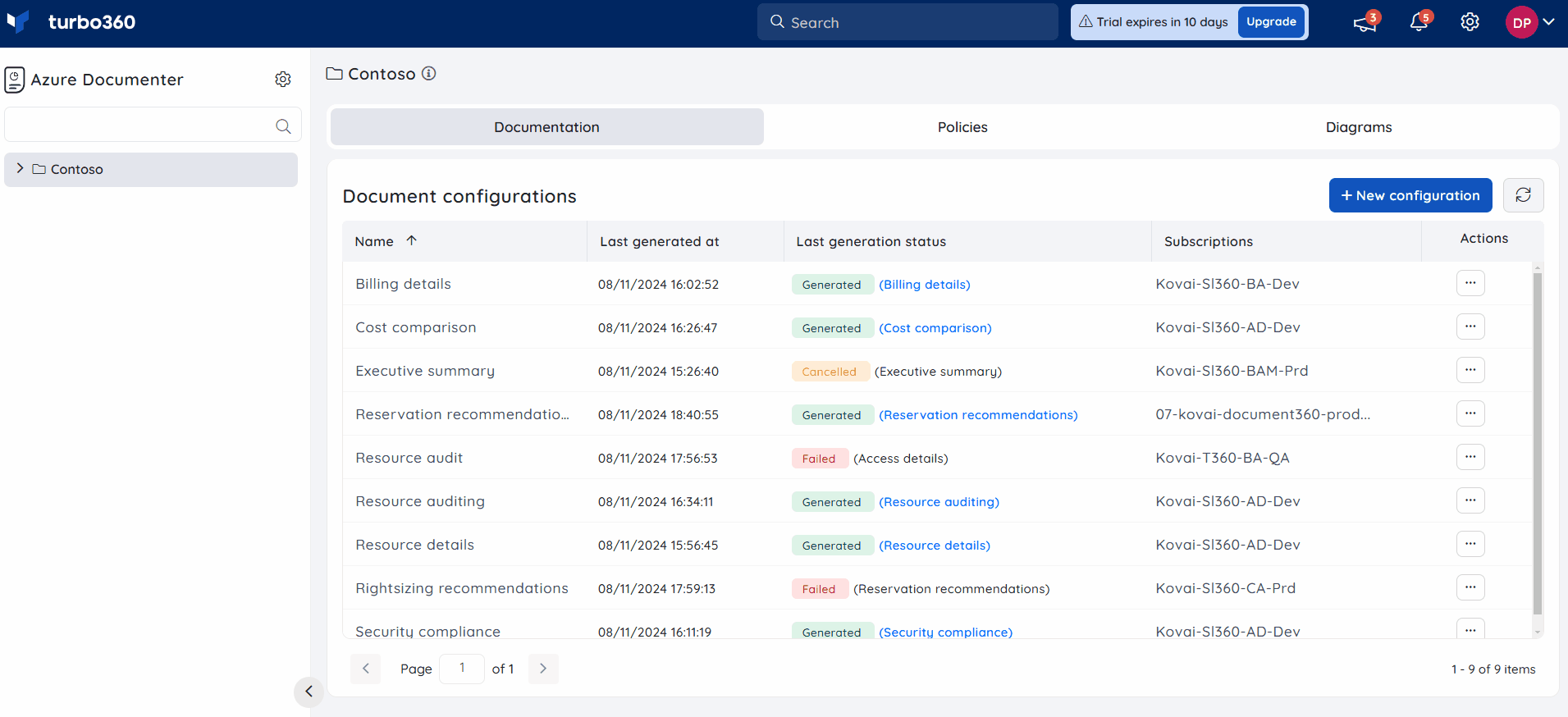Collapse the sidebar with the left chevron
Image resolution: width=1568 pixels, height=717 pixels.
[x=309, y=692]
